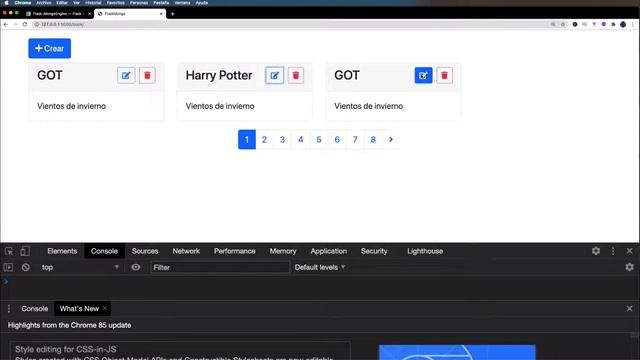Open the Historial menu
The image size is (640, 360).
(x=93, y=3)
